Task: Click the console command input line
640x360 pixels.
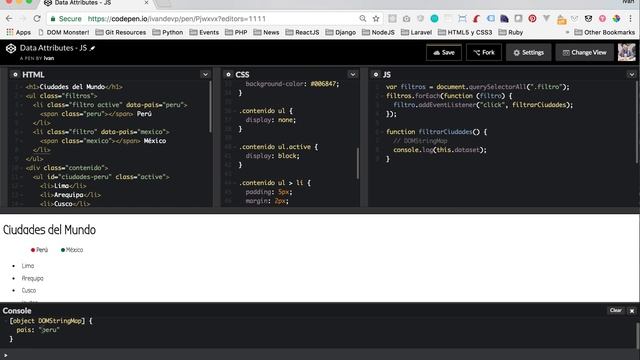Action: tap(320, 355)
